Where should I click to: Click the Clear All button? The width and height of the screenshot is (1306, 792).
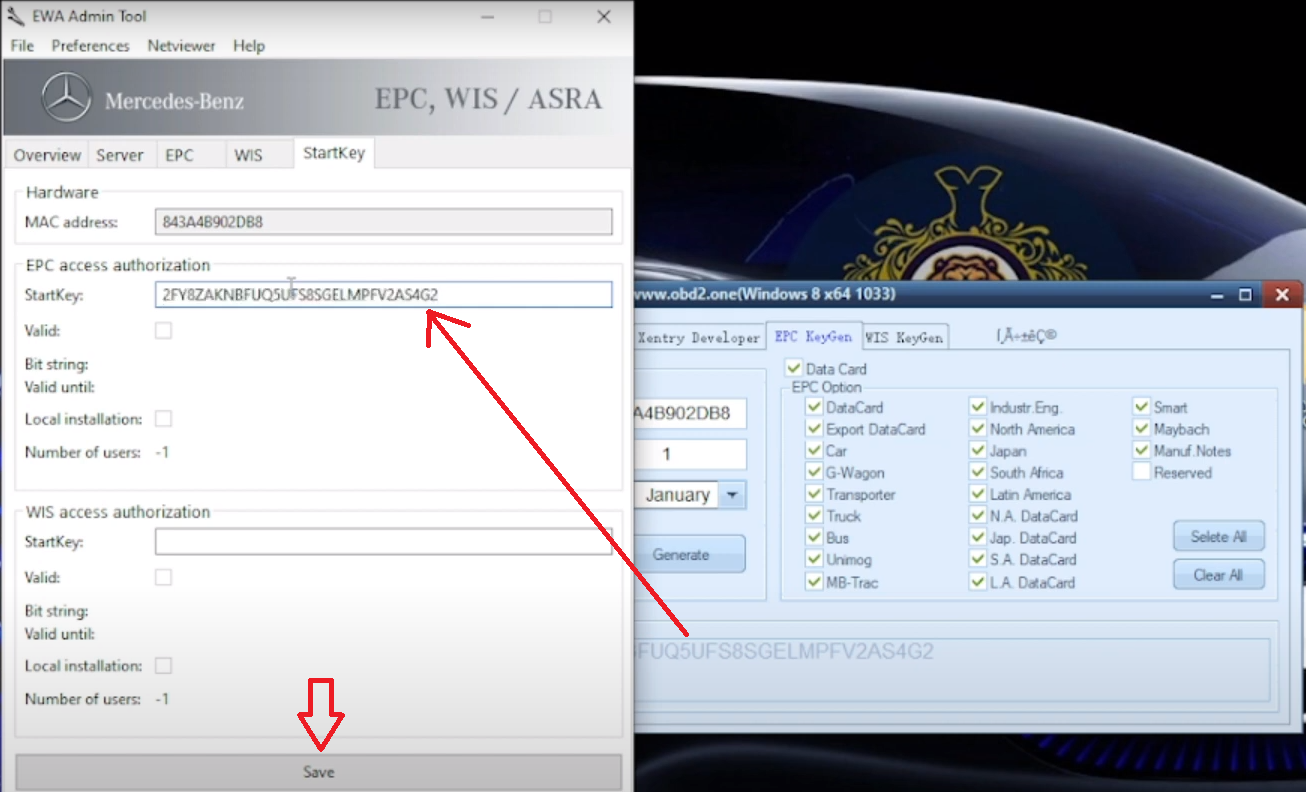[x=1218, y=575]
